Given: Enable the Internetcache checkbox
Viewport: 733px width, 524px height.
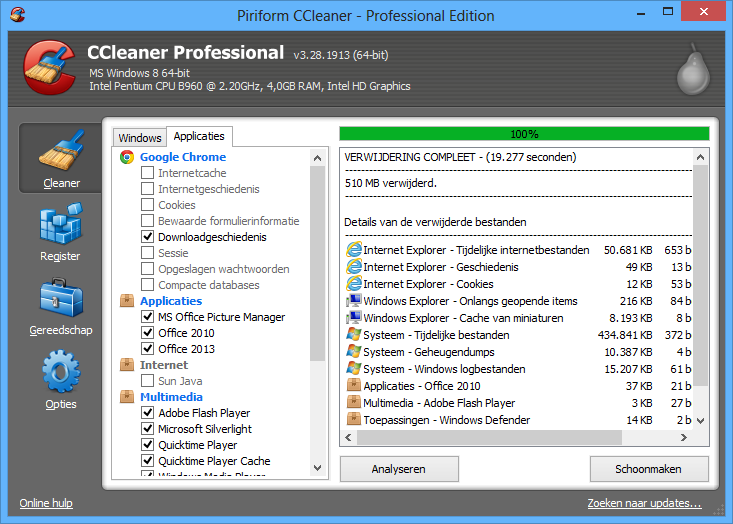Looking at the screenshot, I should click(148, 172).
